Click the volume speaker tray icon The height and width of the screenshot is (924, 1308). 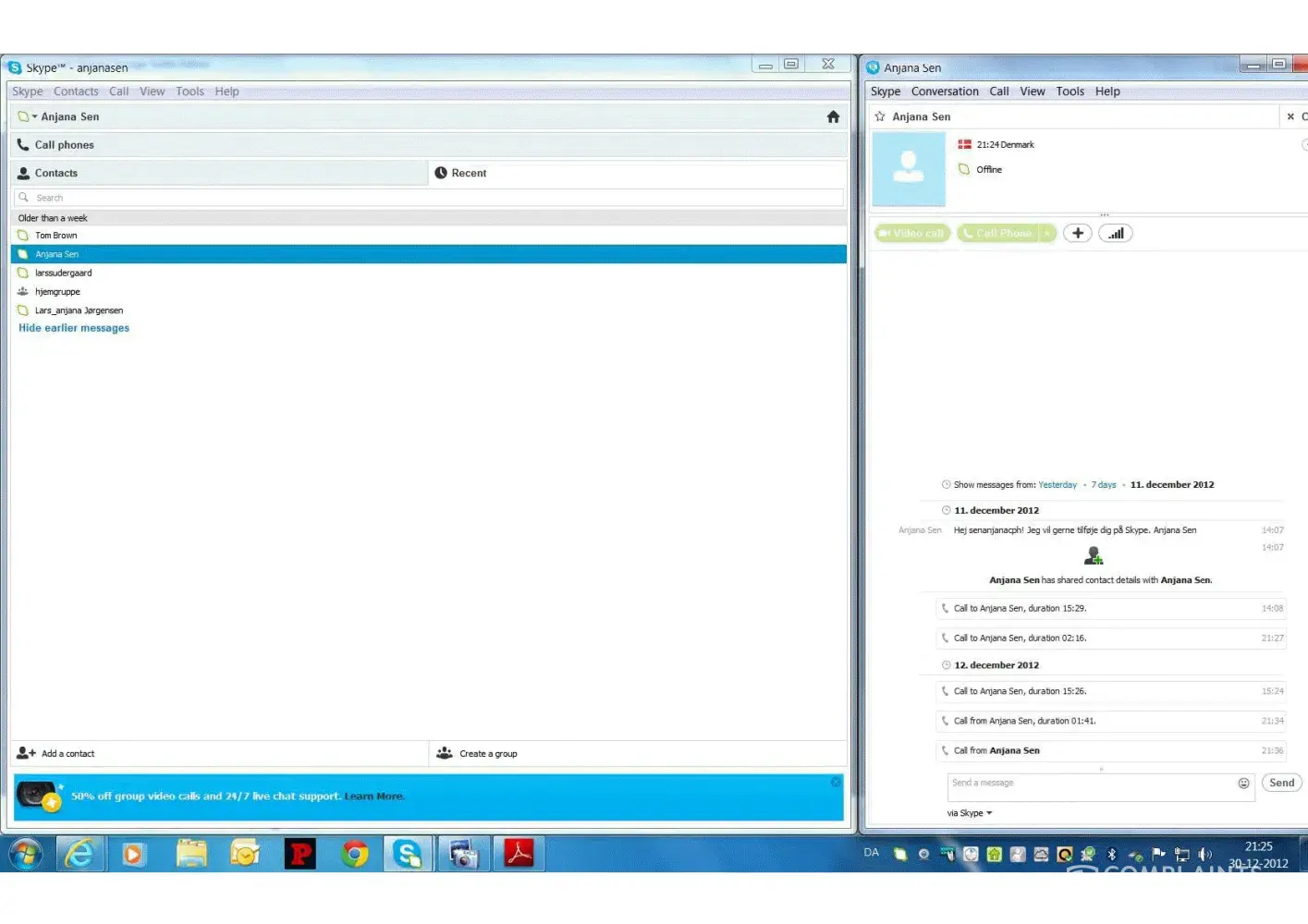(1205, 855)
